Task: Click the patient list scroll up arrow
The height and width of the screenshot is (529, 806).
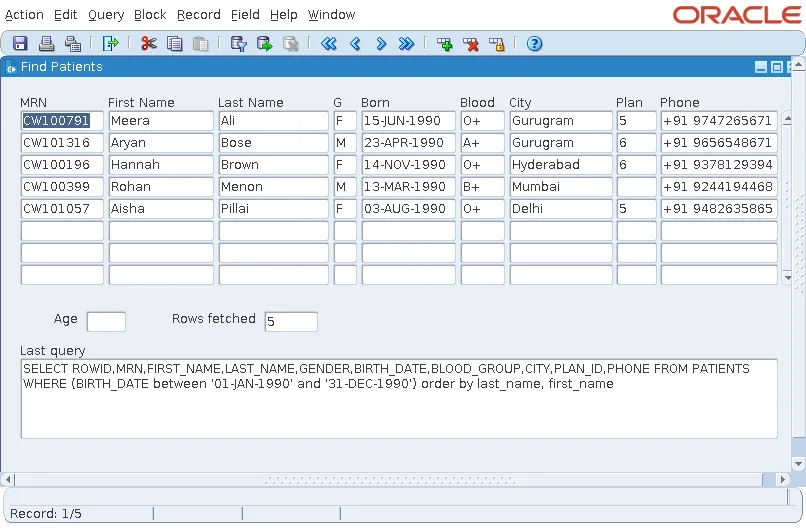Action: click(787, 119)
